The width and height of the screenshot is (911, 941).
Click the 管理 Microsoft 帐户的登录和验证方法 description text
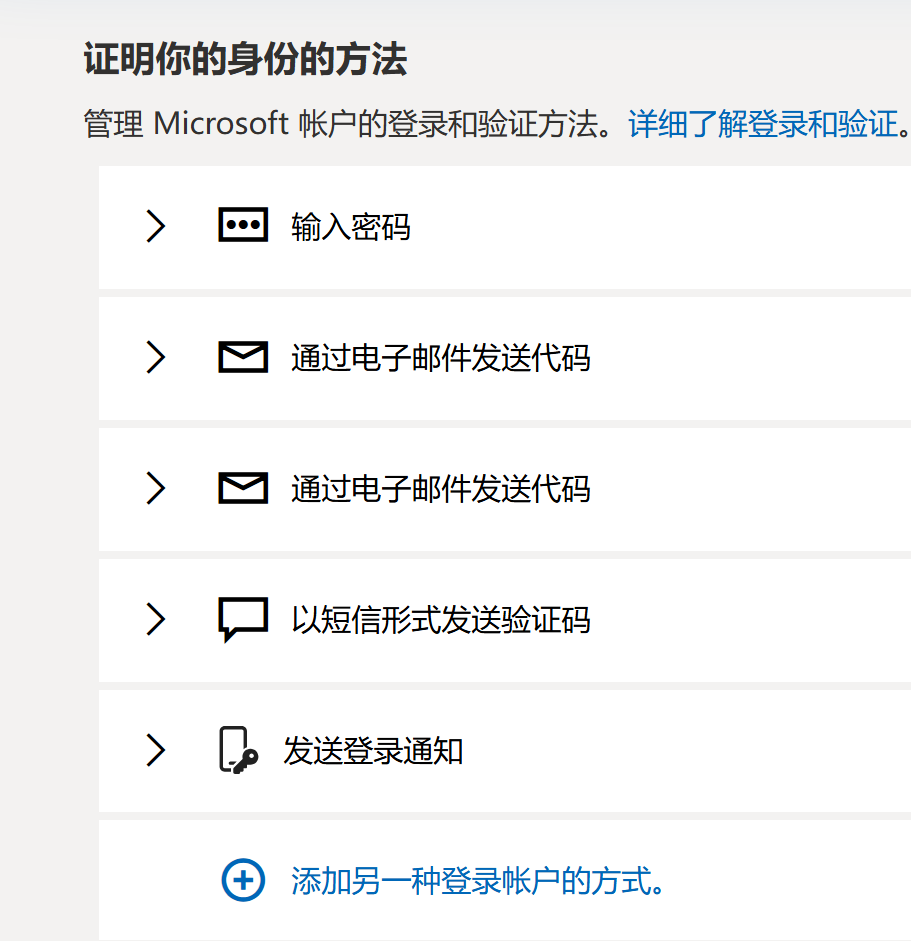point(348,124)
